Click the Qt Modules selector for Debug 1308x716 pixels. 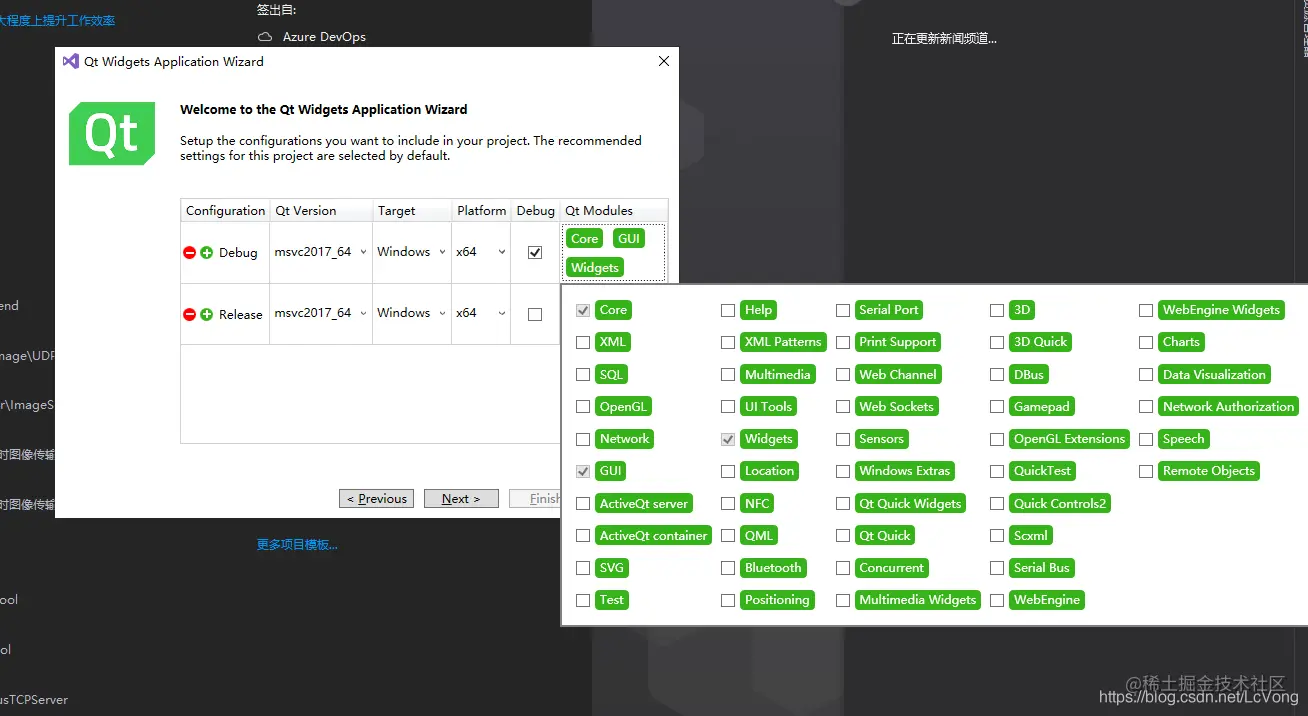tap(613, 253)
